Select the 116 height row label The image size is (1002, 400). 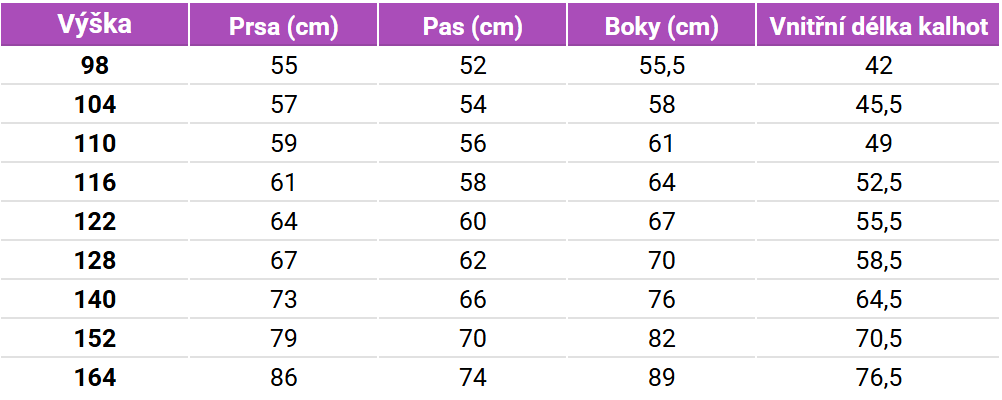[95, 183]
